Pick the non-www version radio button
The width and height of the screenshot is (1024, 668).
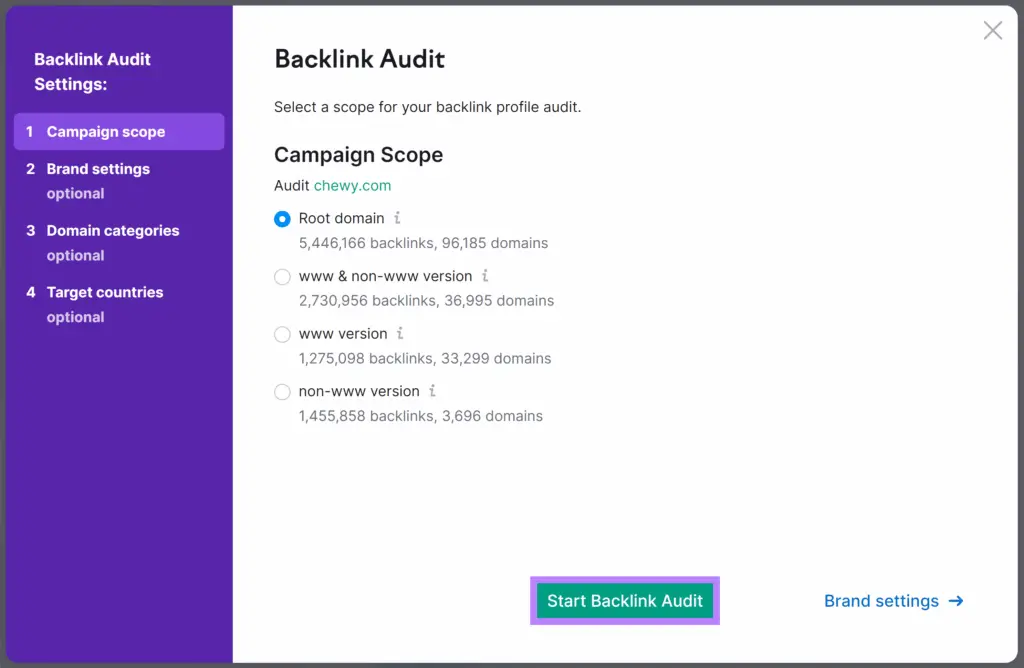282,392
